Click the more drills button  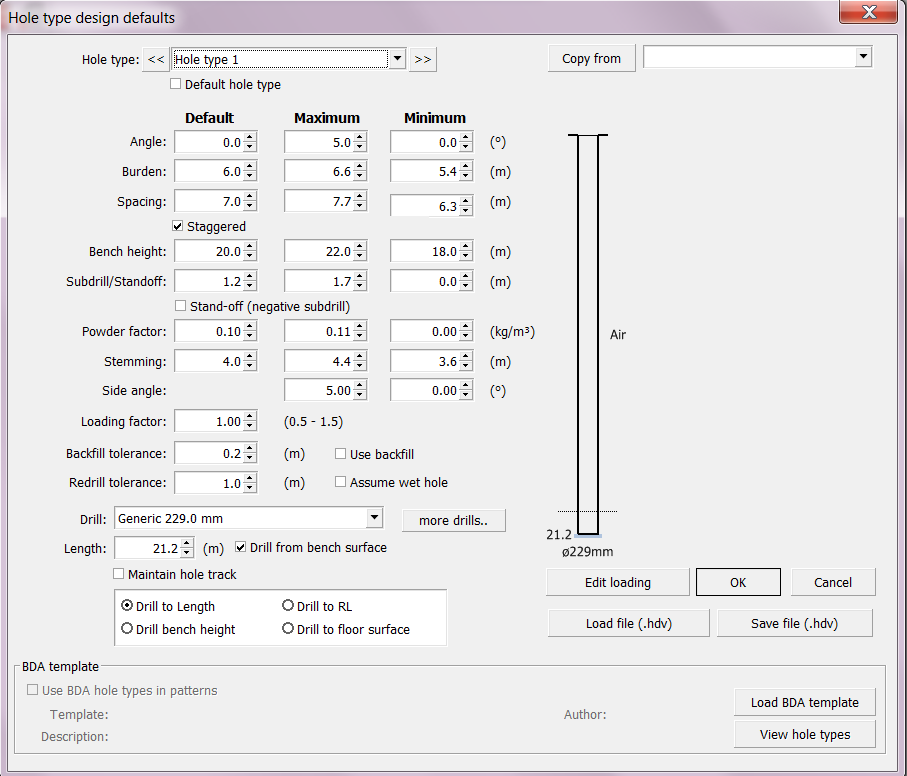pyautogui.click(x=454, y=520)
